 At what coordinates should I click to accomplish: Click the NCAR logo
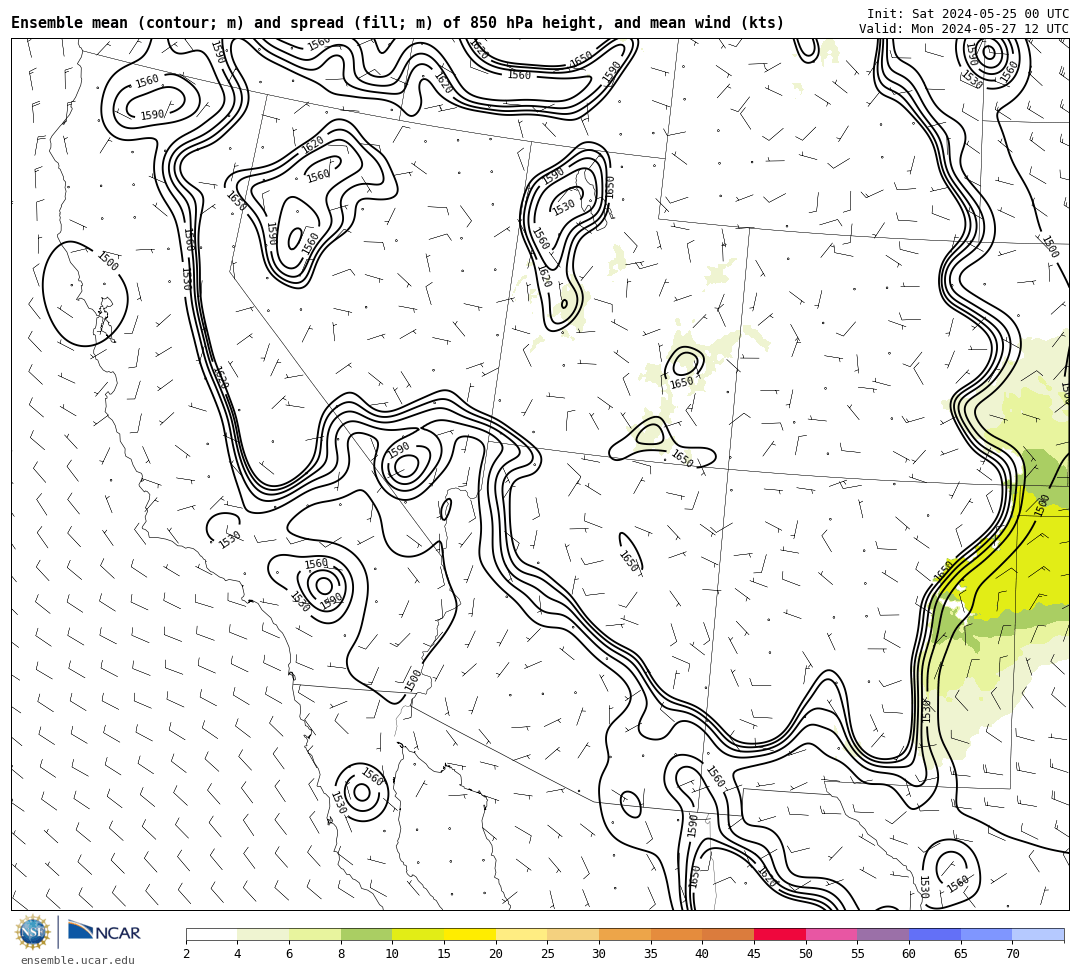[x=104, y=932]
